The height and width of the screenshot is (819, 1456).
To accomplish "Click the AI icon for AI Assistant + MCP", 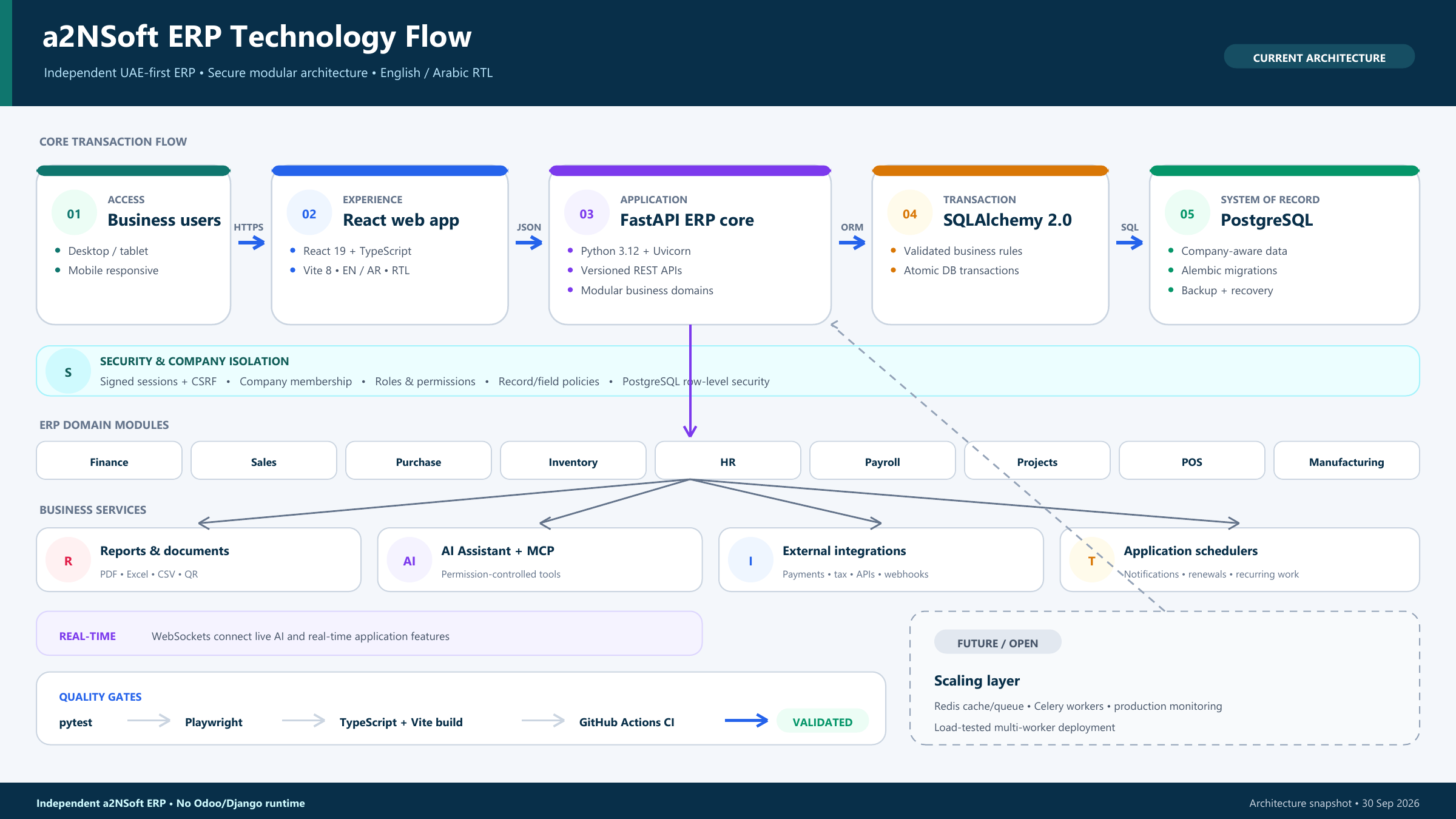I will [x=409, y=561].
